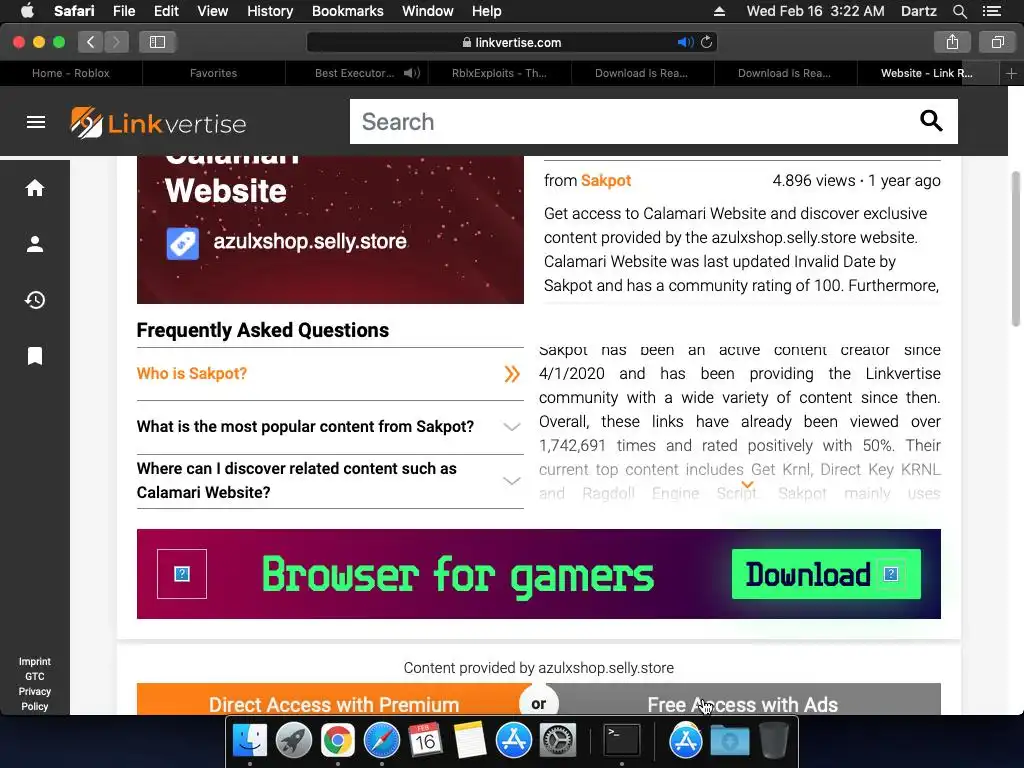
Task: Toggle Safari sidebar button
Action: (157, 42)
